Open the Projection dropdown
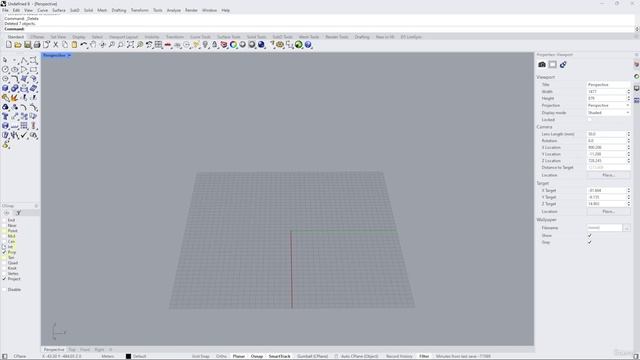Viewport: 640px width, 360px height. tap(608, 105)
